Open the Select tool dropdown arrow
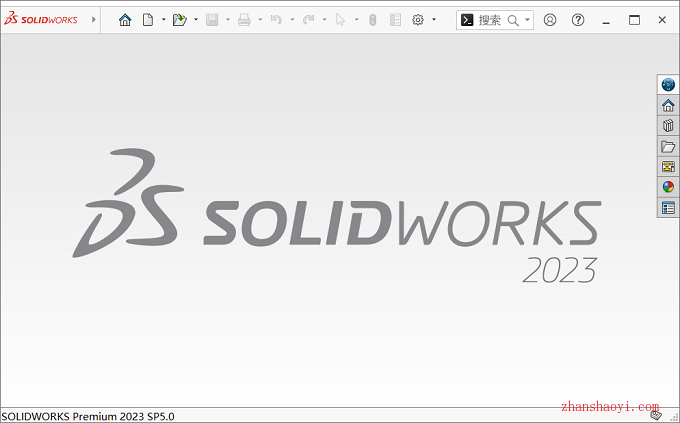Screen dimensions: 680x423 tap(356, 20)
